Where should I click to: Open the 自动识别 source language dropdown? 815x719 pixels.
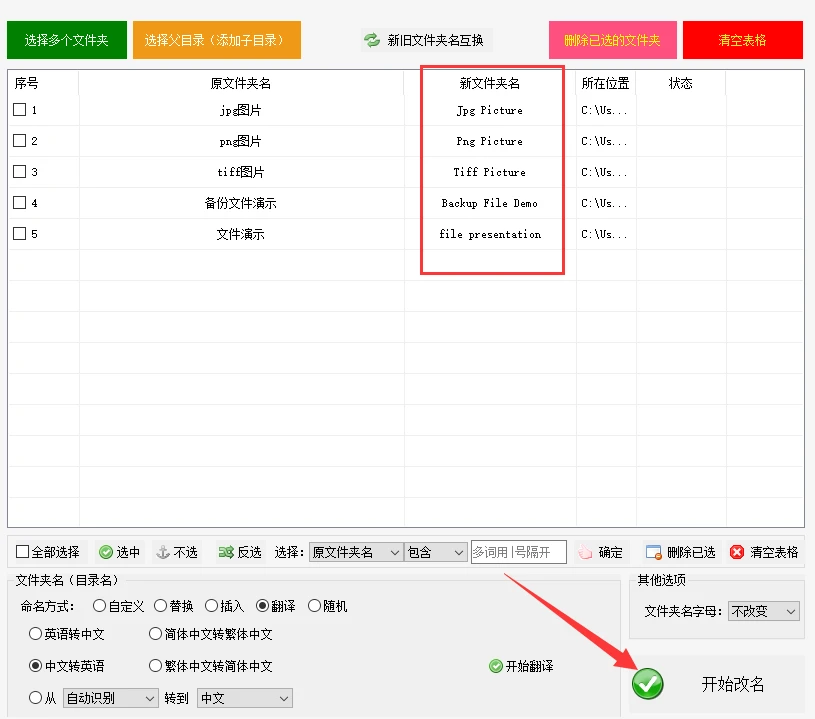111,698
